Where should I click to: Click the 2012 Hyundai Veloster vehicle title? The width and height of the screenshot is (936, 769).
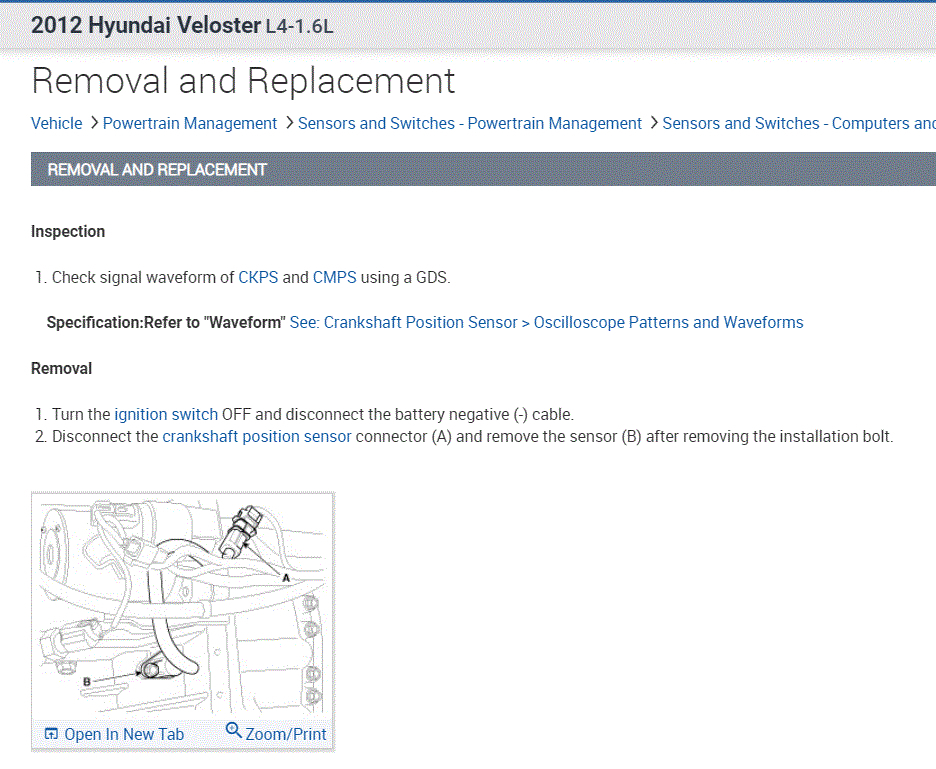(x=146, y=26)
